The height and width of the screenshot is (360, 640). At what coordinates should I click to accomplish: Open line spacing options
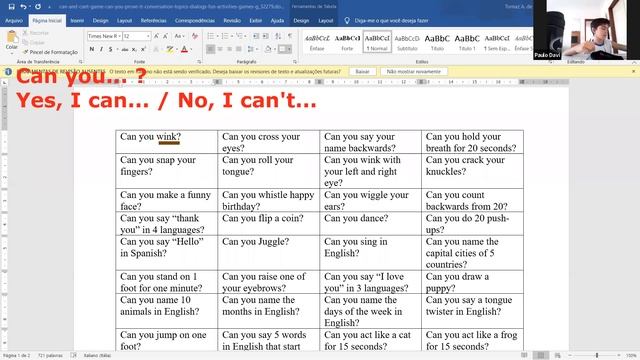(252, 49)
